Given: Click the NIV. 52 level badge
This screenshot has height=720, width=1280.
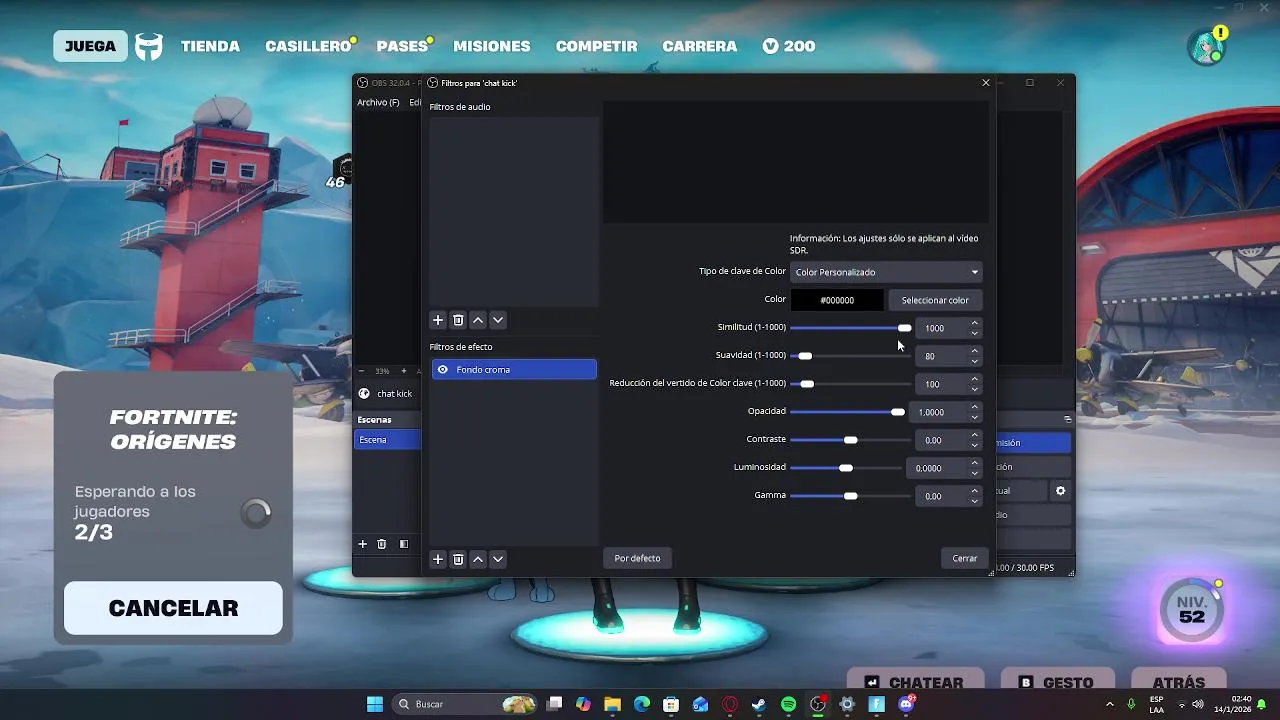Looking at the screenshot, I should point(1191,609).
